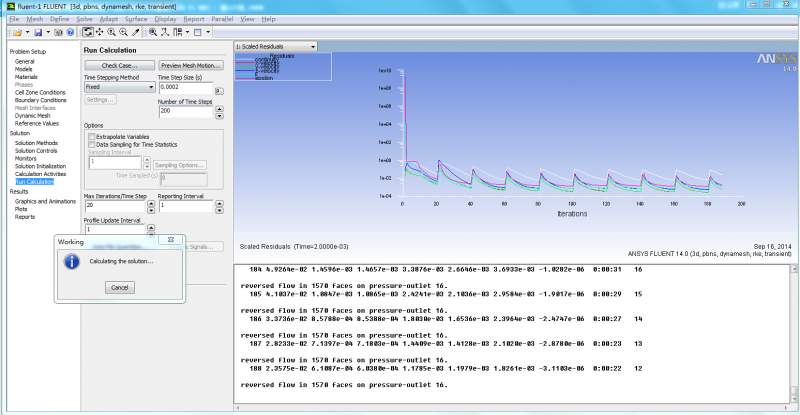This screenshot has height=415, width=800.
Task: Click the window layout arrangement icon
Action: point(178,32)
